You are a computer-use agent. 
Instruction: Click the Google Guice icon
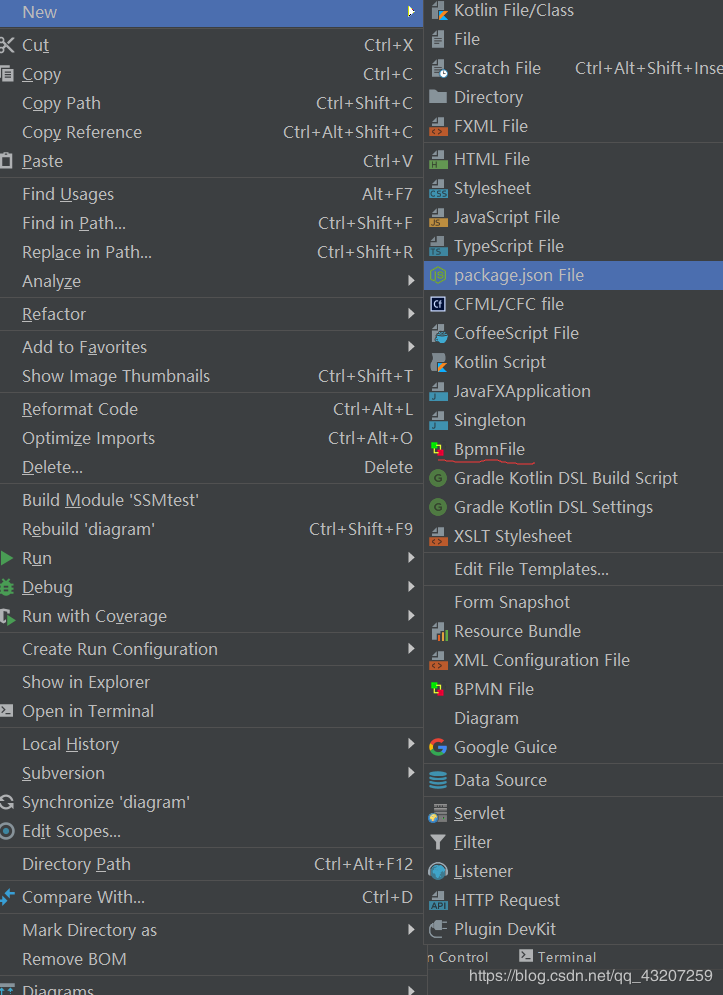[438, 747]
